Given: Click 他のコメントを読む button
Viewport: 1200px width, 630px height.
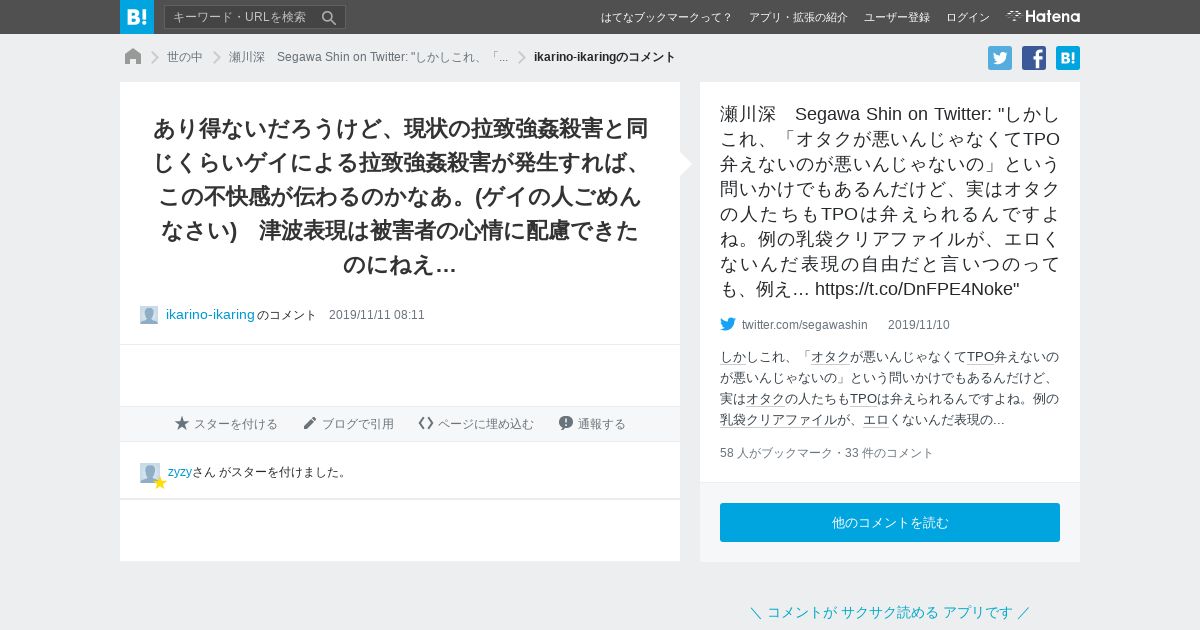Looking at the screenshot, I should [890, 523].
